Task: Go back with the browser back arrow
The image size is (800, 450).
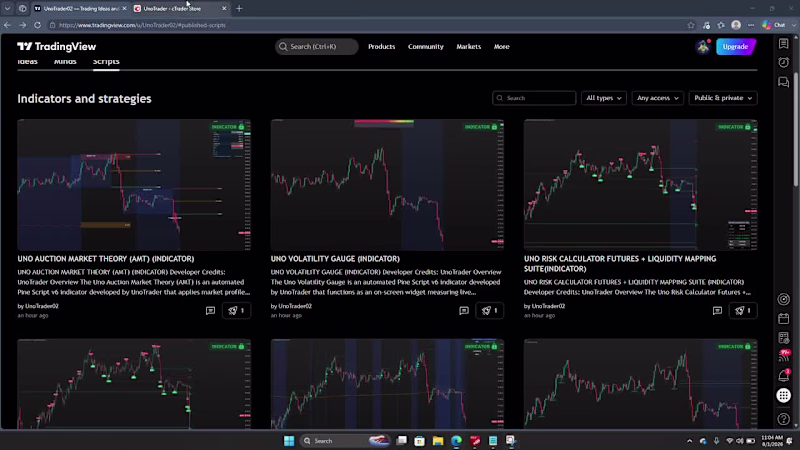Action: (7, 25)
